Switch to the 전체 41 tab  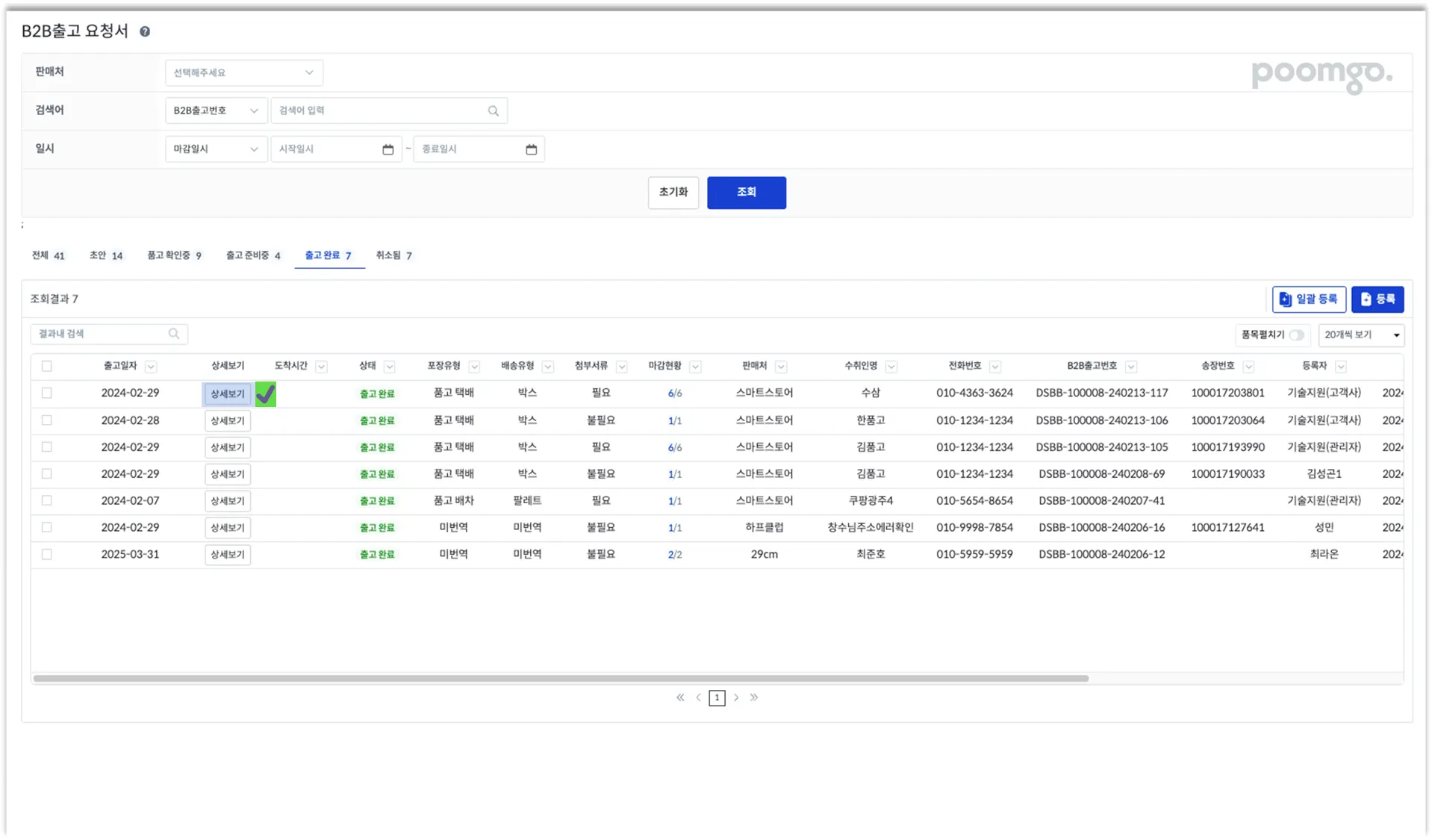pos(49,255)
